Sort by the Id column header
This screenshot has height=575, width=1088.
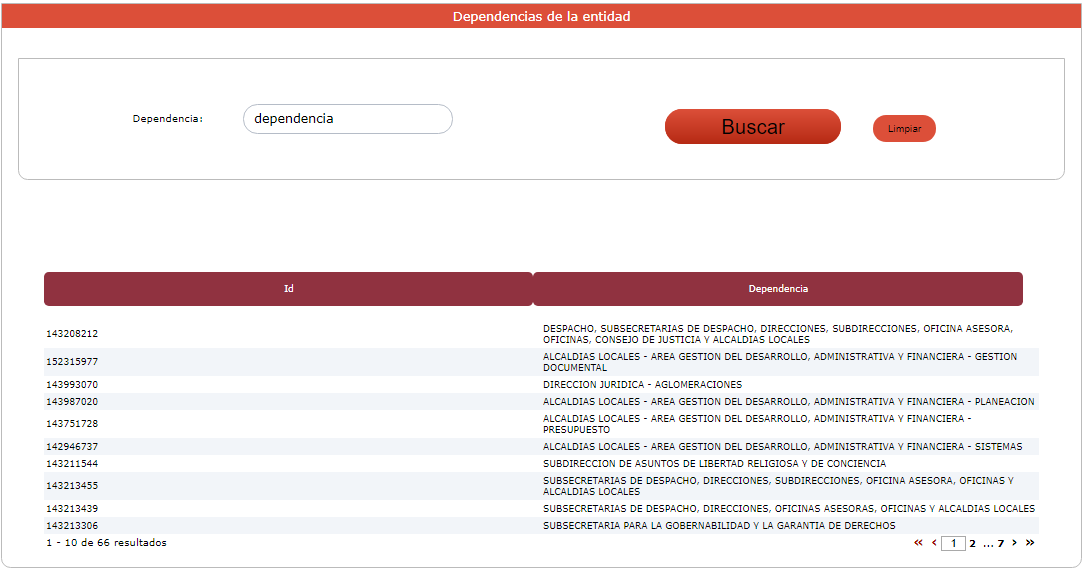click(x=288, y=289)
